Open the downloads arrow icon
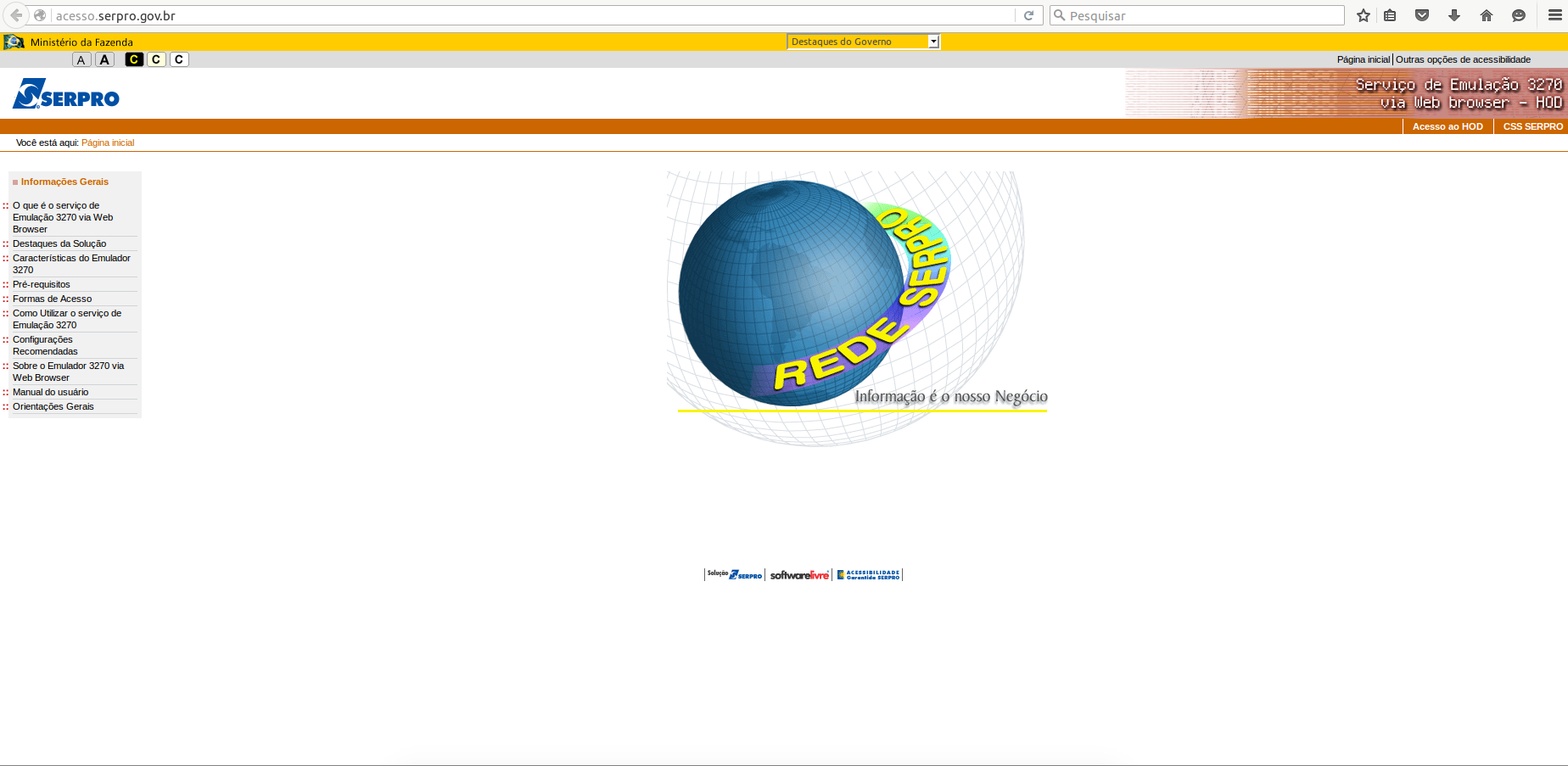Image resolution: width=1568 pixels, height=766 pixels. click(1454, 15)
